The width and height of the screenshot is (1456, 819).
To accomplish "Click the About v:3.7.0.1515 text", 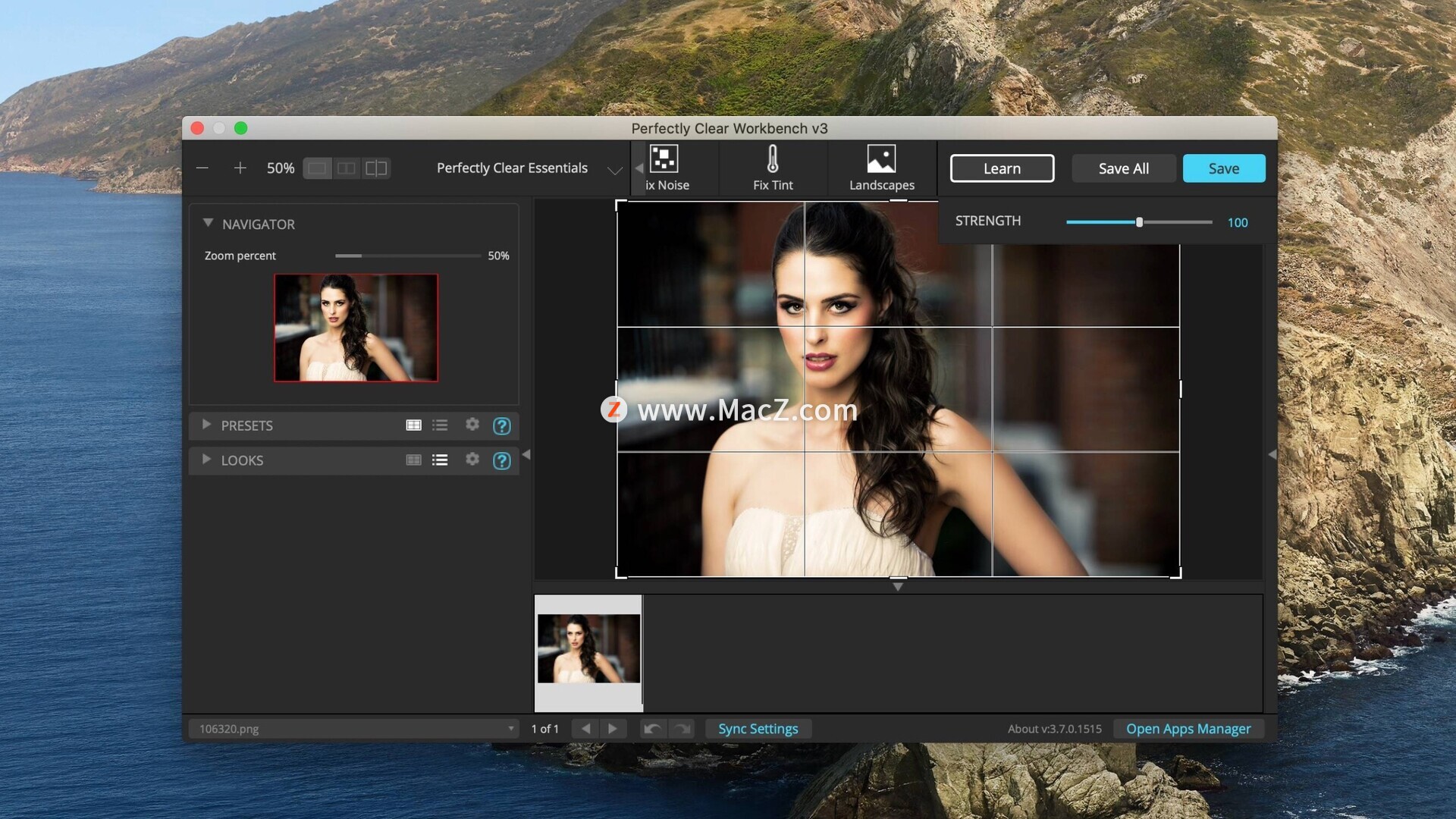I will [x=1055, y=729].
